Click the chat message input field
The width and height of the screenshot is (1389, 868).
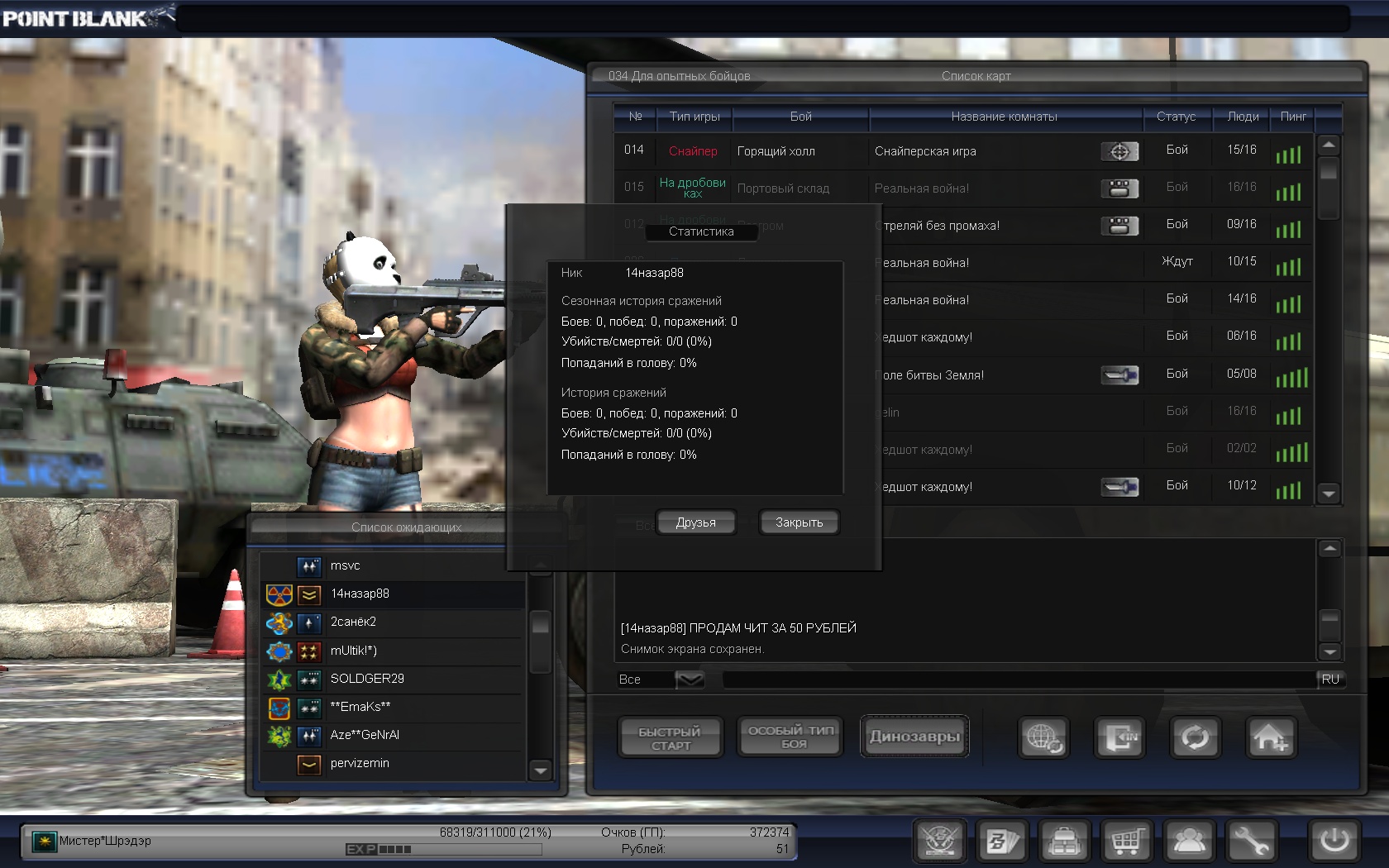click(1019, 680)
